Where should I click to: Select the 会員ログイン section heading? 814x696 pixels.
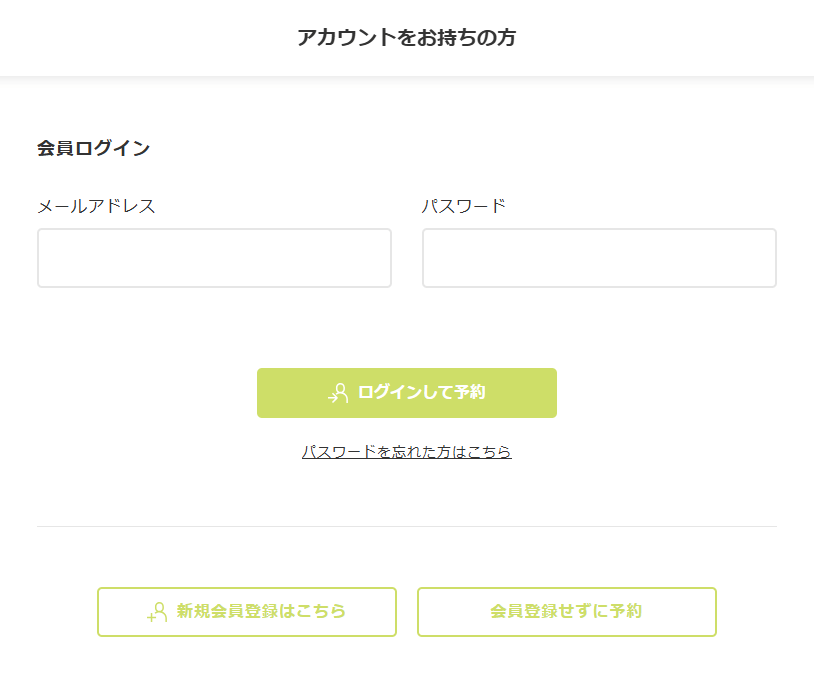[93, 149]
